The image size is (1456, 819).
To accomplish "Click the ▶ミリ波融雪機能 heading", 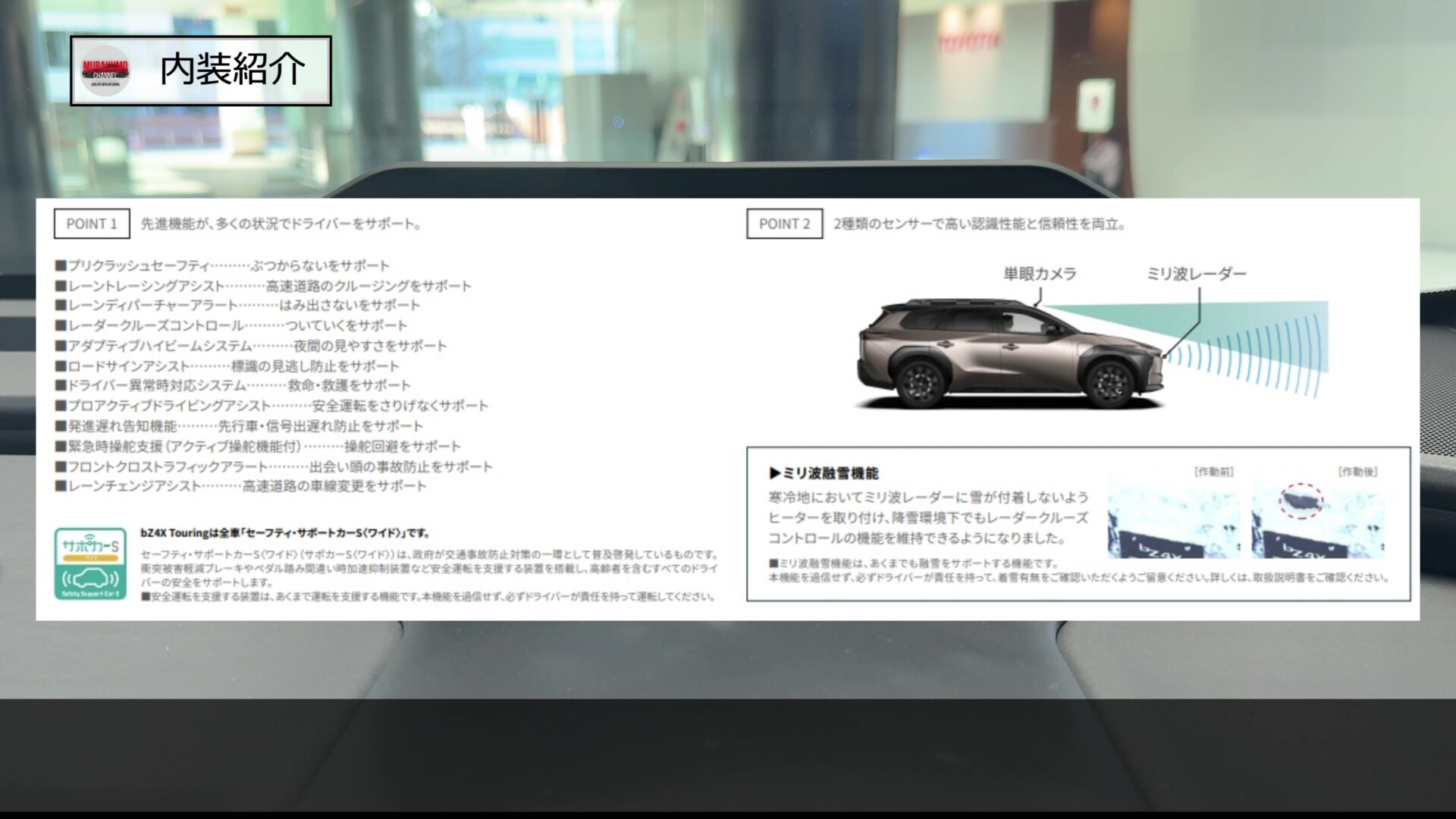I will [x=824, y=473].
